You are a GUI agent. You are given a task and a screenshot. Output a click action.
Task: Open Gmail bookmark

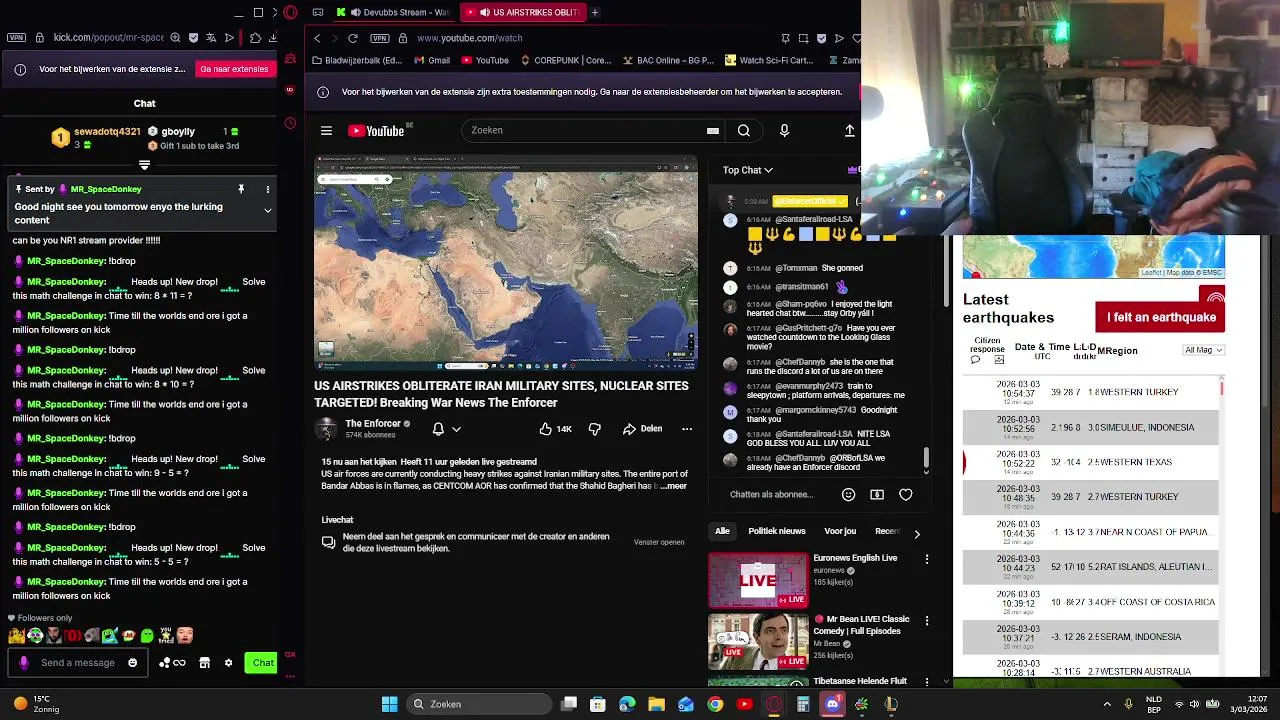tap(431, 60)
